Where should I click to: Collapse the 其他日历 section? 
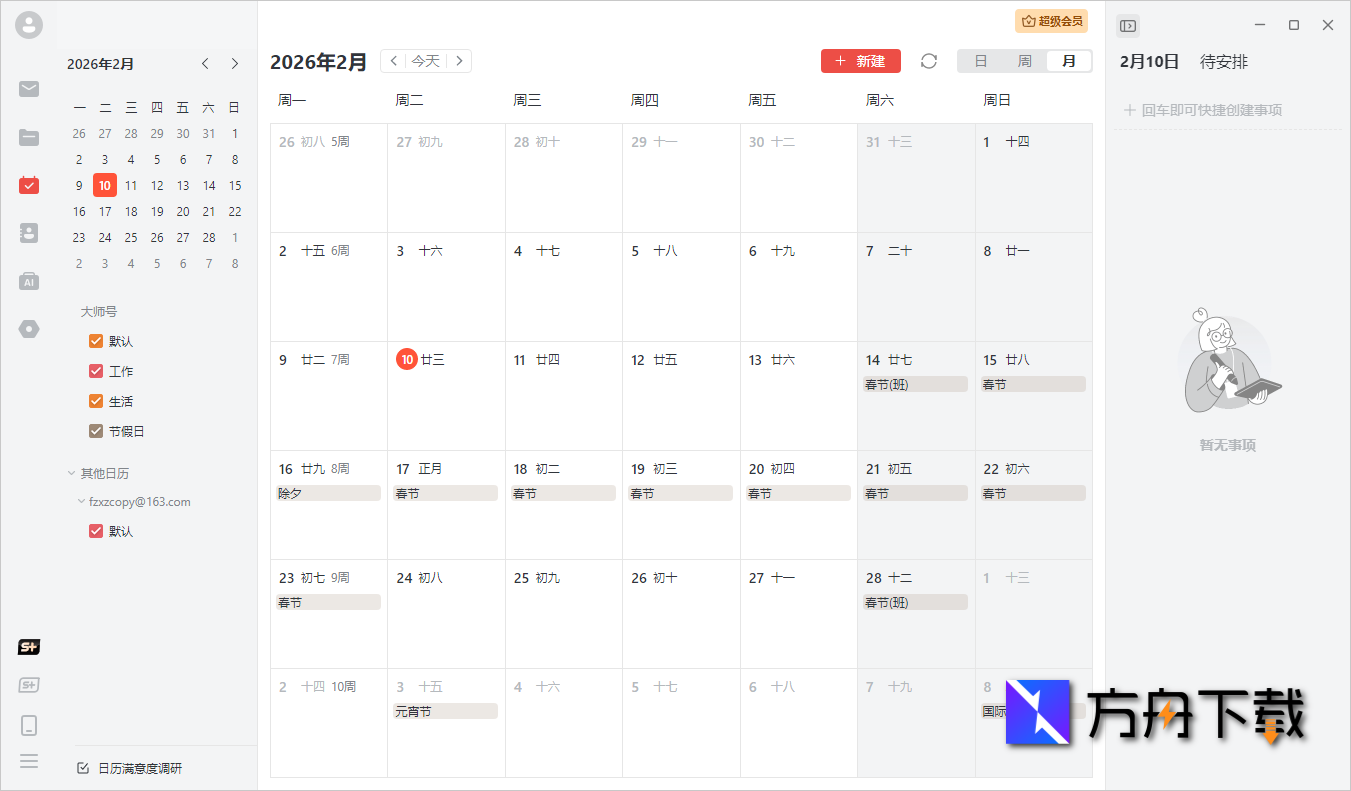pos(70,472)
